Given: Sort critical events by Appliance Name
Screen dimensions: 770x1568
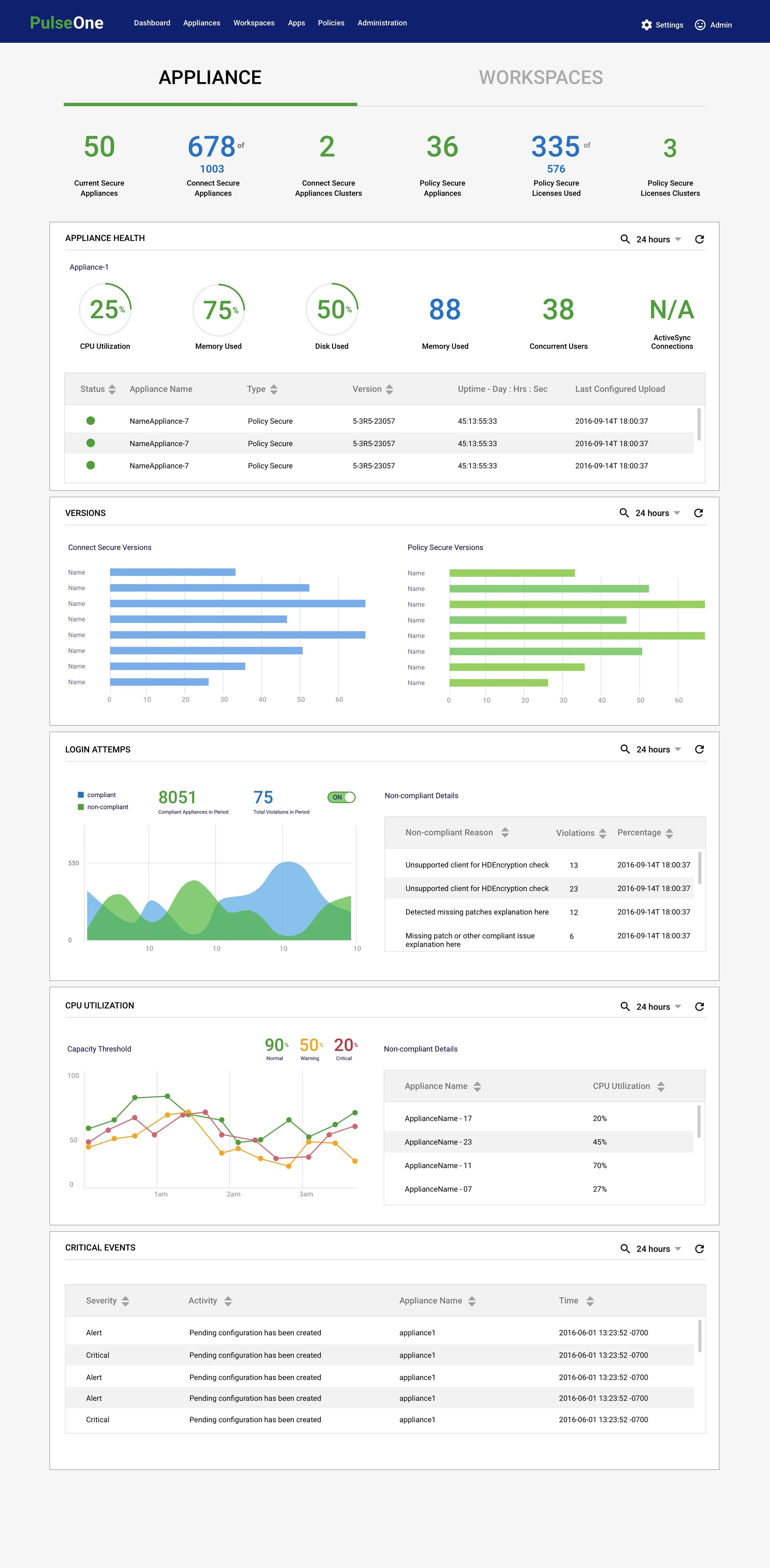Looking at the screenshot, I should coord(472,1301).
